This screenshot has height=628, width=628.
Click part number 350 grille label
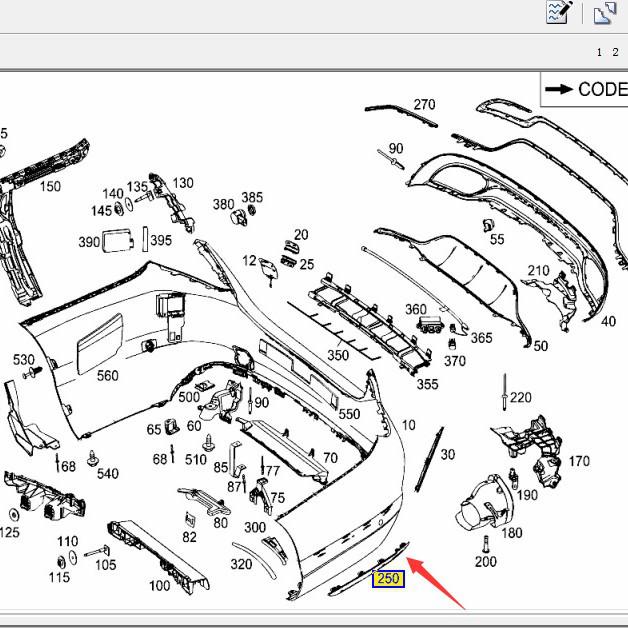point(338,355)
